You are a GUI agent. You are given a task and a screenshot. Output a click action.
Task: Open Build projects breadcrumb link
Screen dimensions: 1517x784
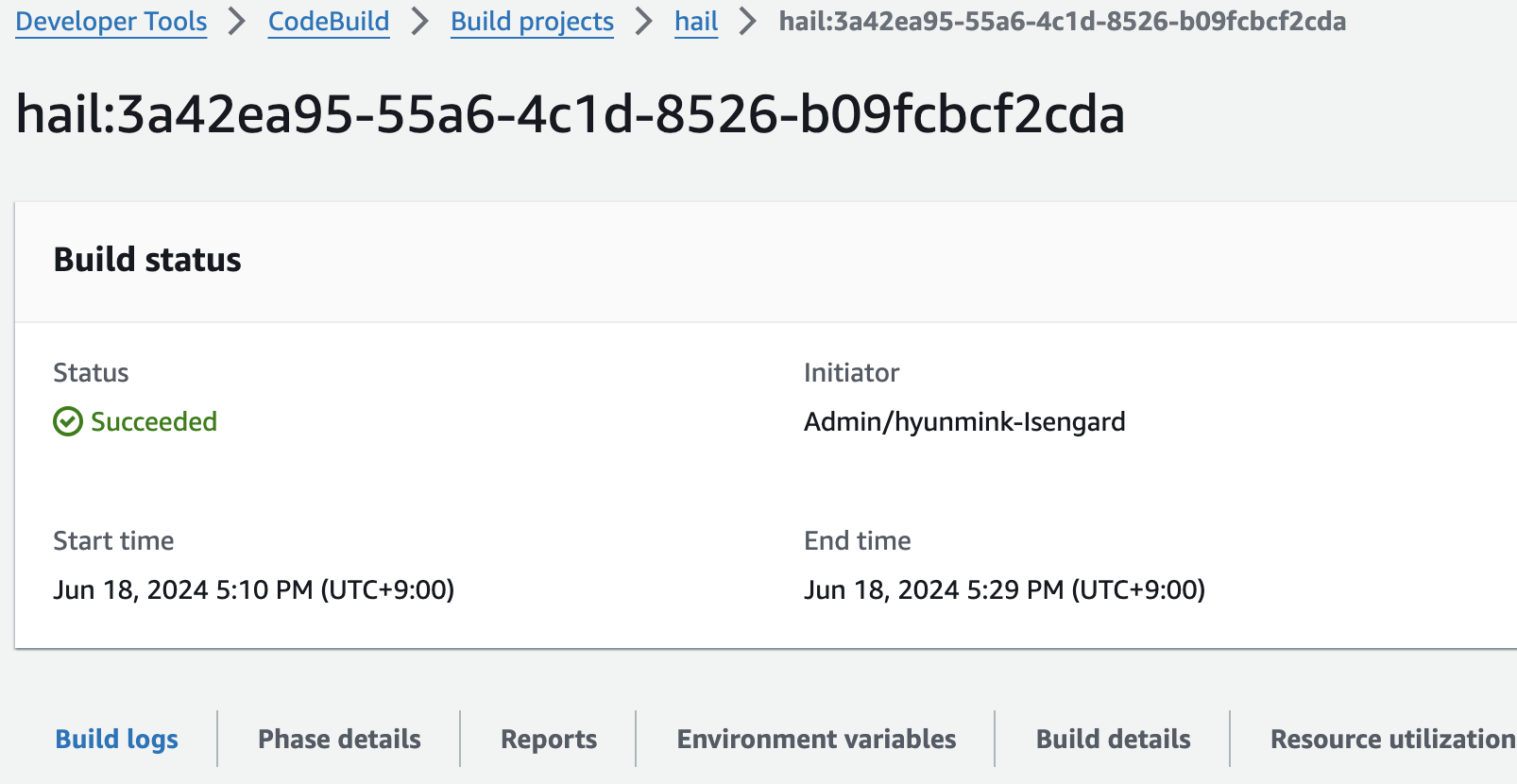pyautogui.click(x=532, y=21)
